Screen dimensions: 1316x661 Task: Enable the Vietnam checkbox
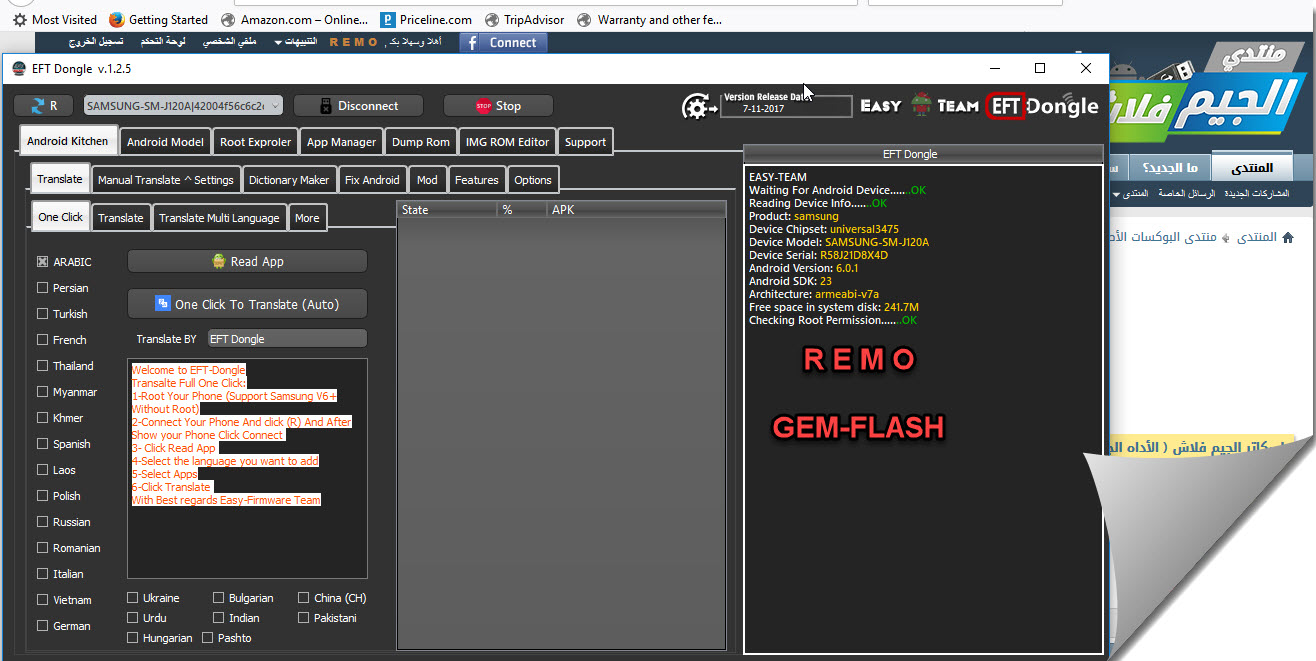tap(43, 600)
